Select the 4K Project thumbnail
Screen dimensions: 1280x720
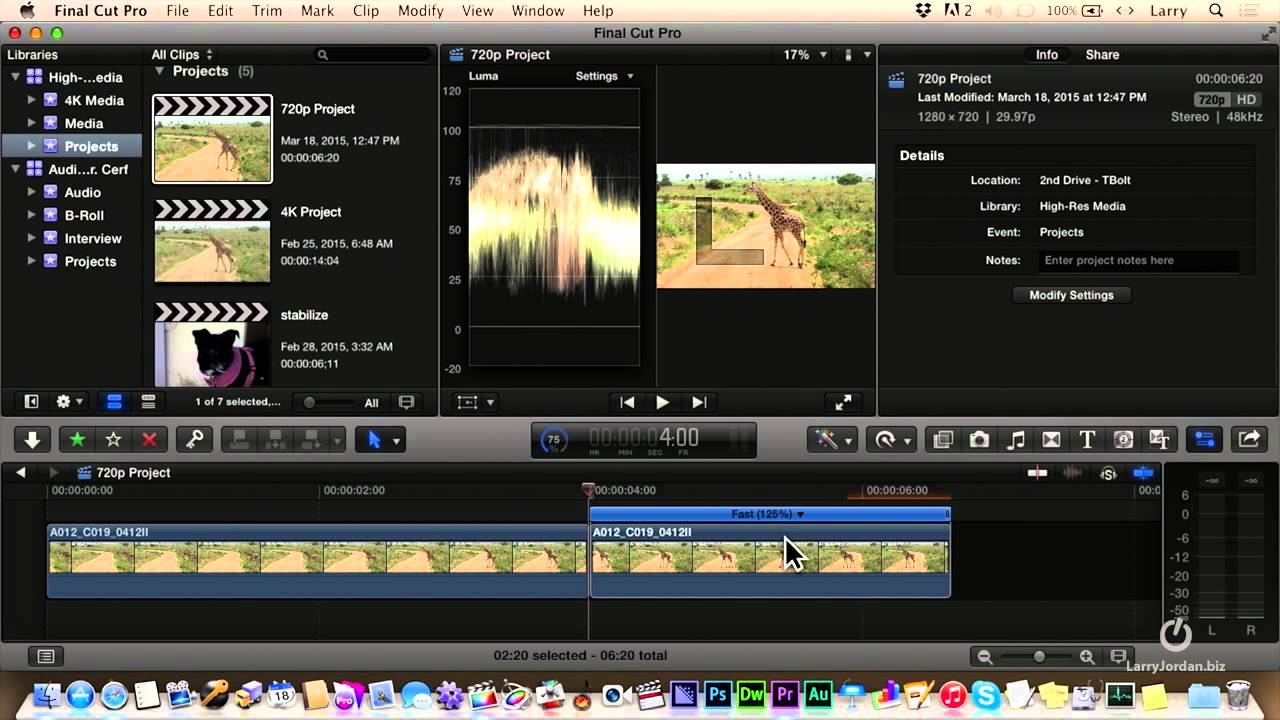tap(212, 241)
